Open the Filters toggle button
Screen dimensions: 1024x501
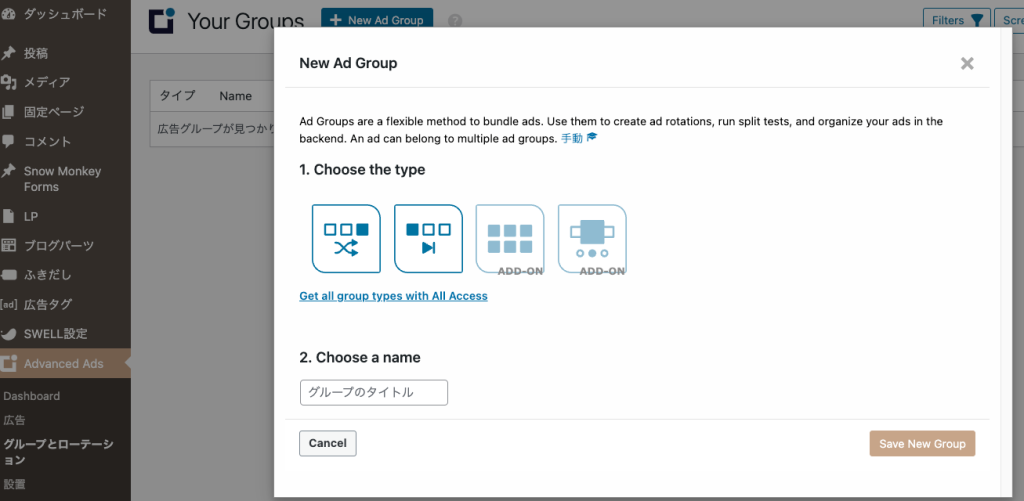pos(956,20)
